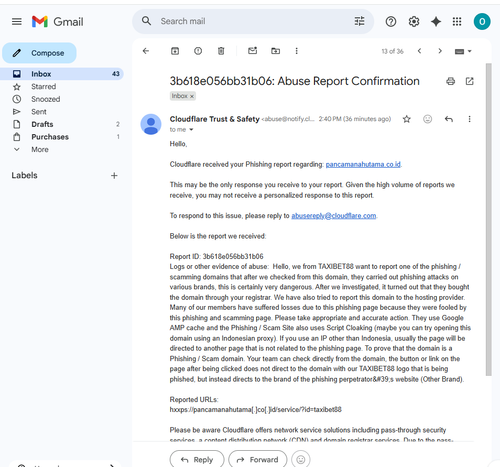Click the reported URL text line

click(256, 410)
